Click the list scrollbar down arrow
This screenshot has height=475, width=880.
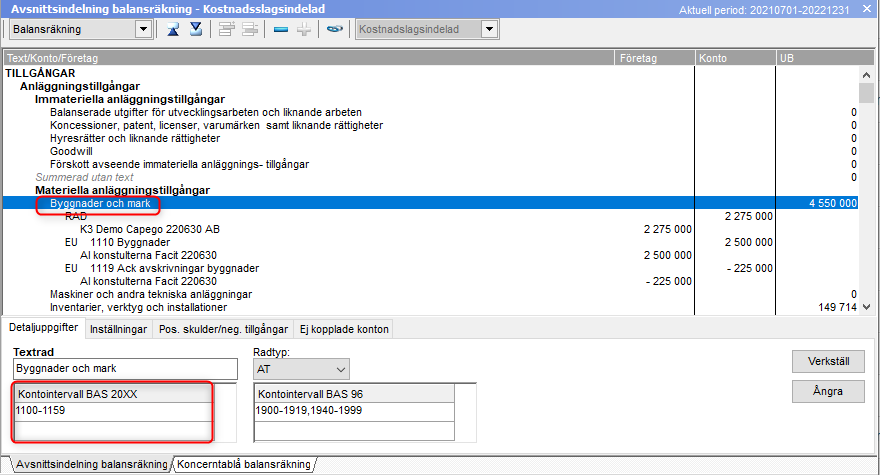(867, 307)
